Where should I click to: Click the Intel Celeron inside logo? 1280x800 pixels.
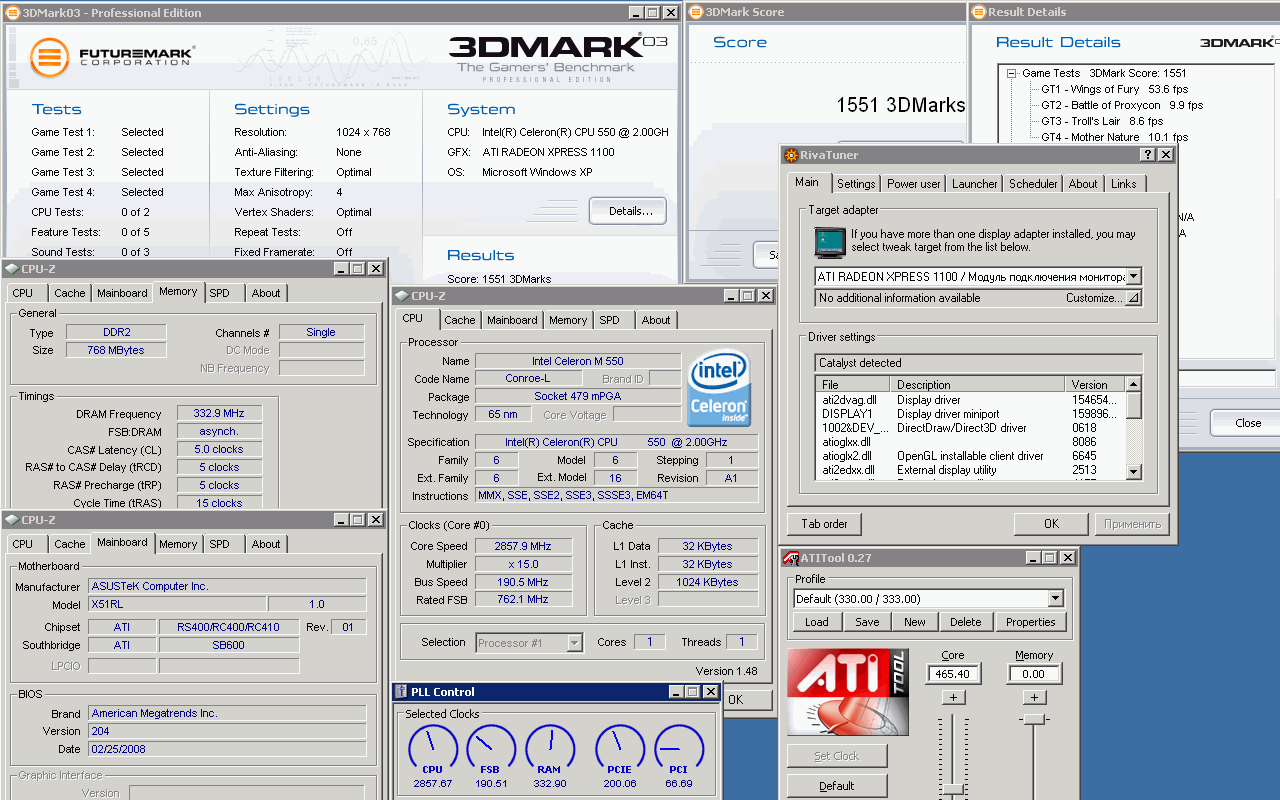point(719,387)
